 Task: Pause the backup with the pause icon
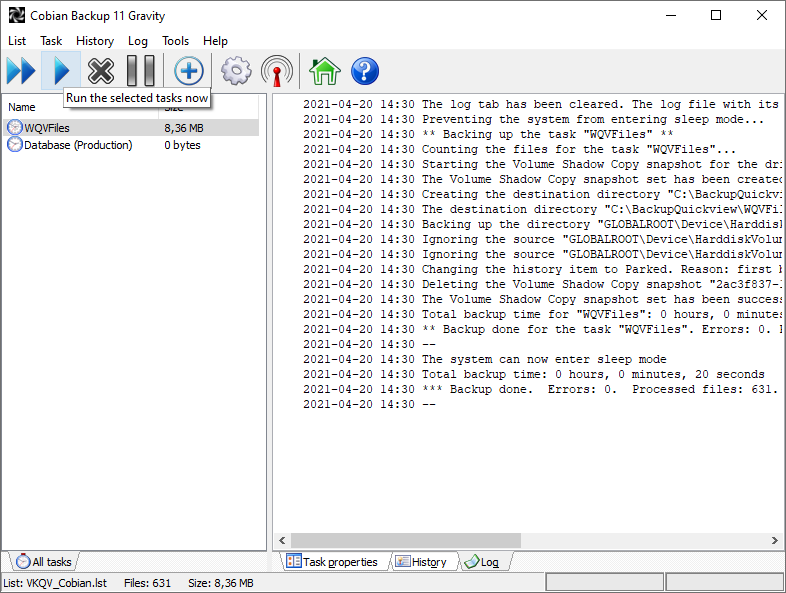(140, 71)
